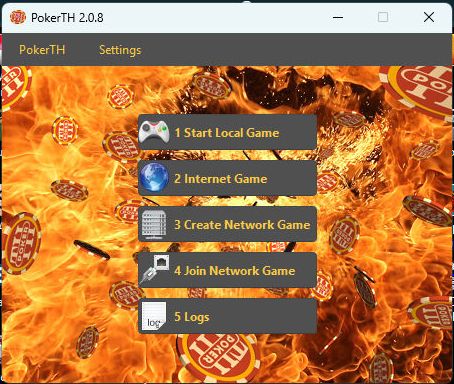Select the Join Network Game label
The width and height of the screenshot is (454, 384).
tap(235, 270)
